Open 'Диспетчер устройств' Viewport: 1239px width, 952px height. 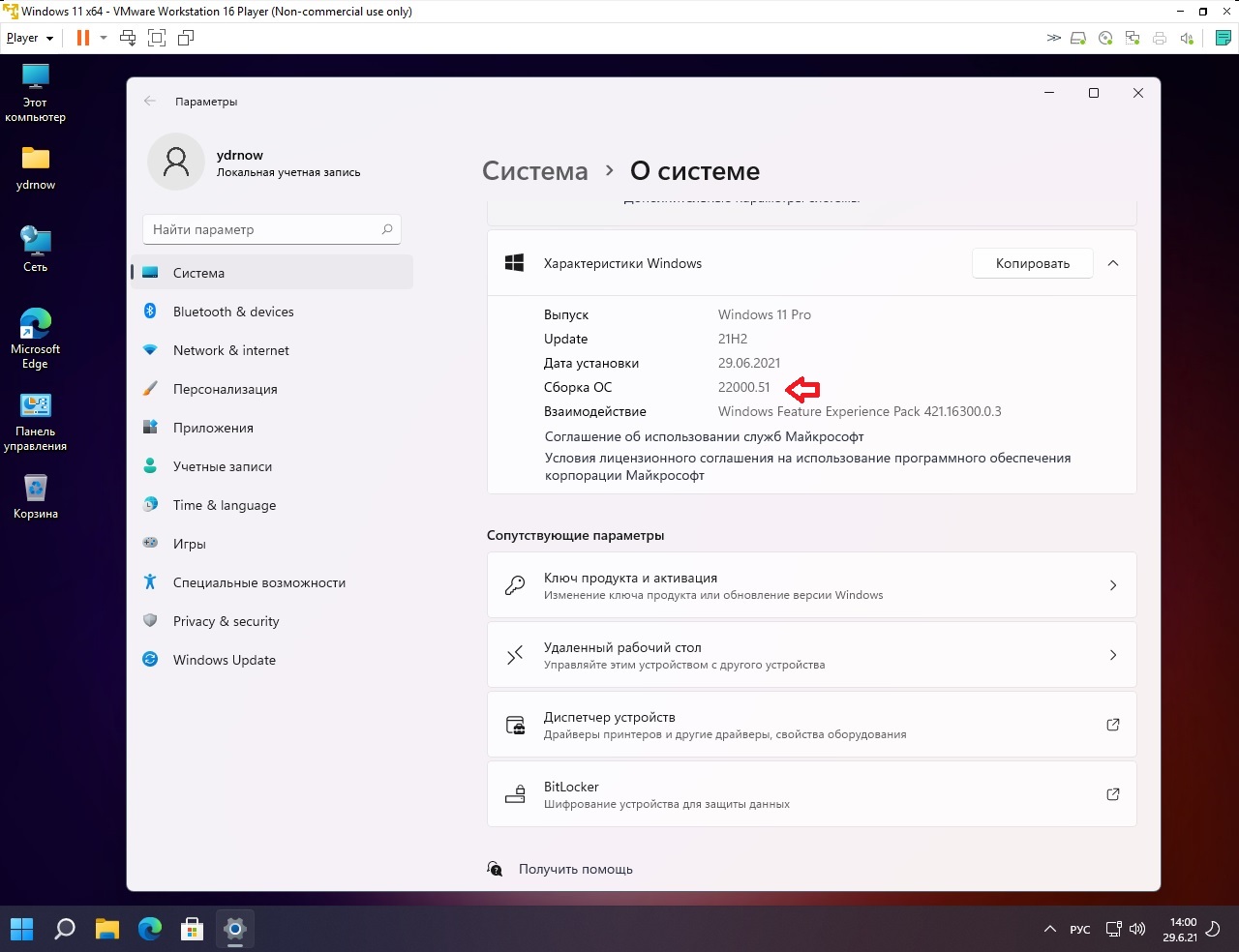click(811, 725)
